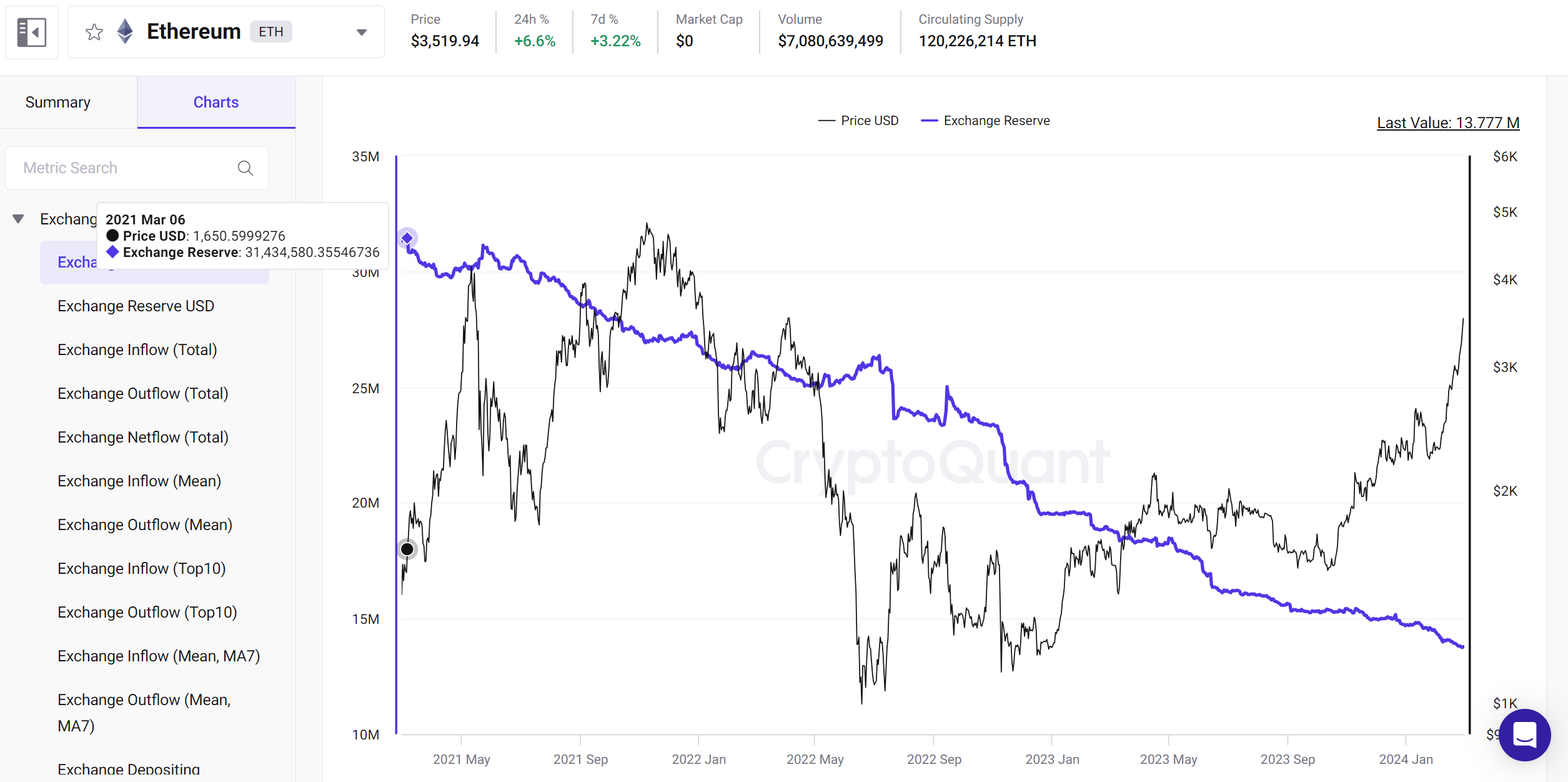The height and width of the screenshot is (782, 1568).
Task: Choose Exchange Netflow (Total) metric
Action: click(143, 438)
